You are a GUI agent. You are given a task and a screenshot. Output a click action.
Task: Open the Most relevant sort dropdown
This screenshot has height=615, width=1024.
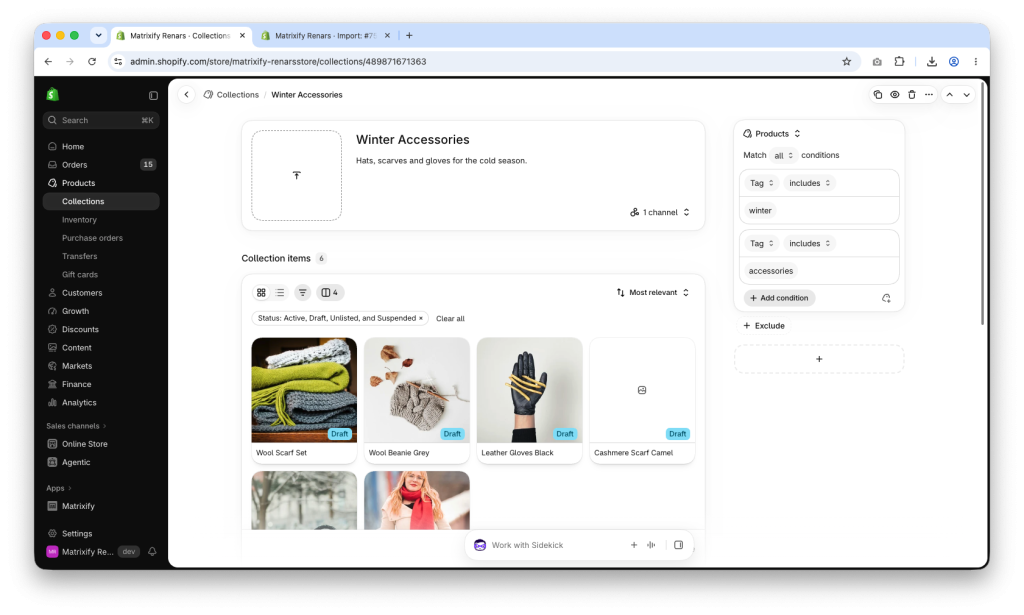[x=653, y=292]
